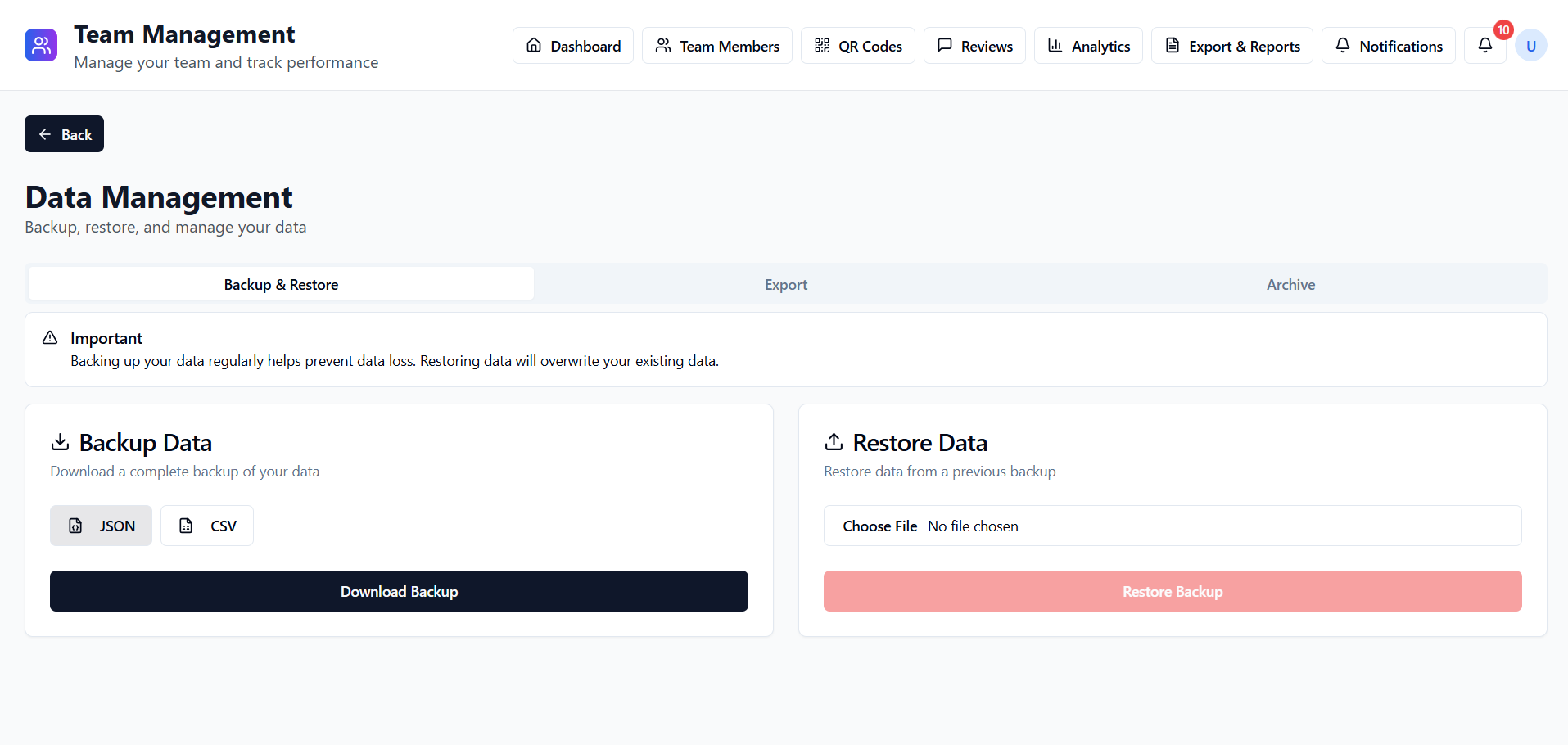Click the Team Members people icon

(664, 46)
